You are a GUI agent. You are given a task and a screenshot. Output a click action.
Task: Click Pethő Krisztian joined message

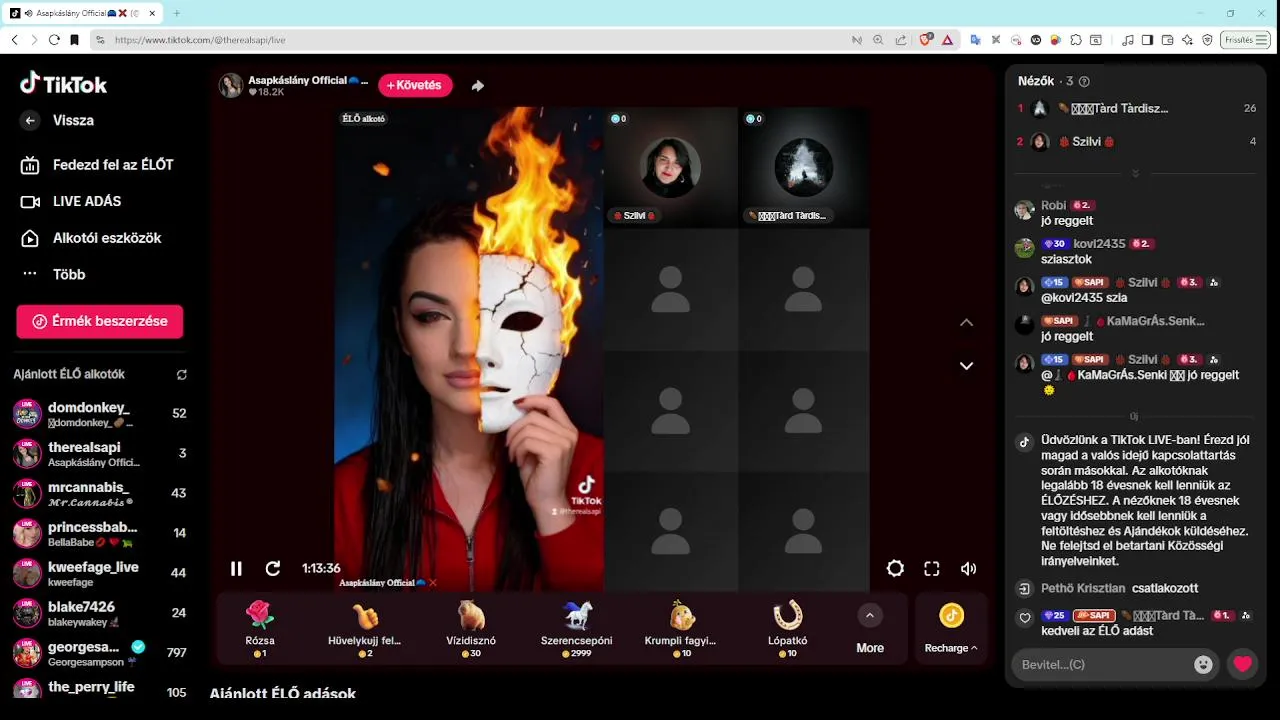(1119, 588)
